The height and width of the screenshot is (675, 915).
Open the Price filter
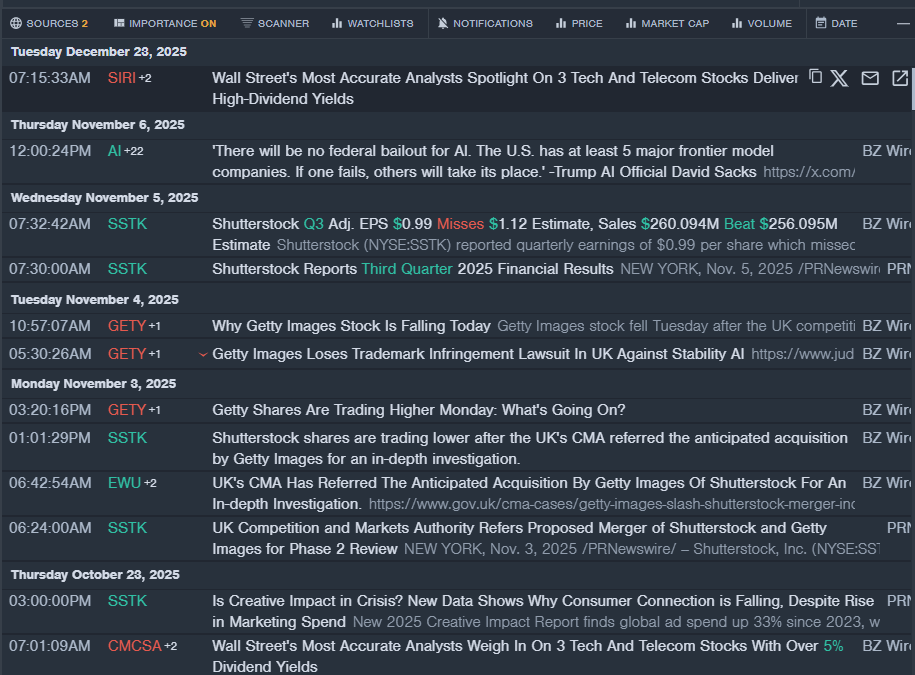pos(579,23)
